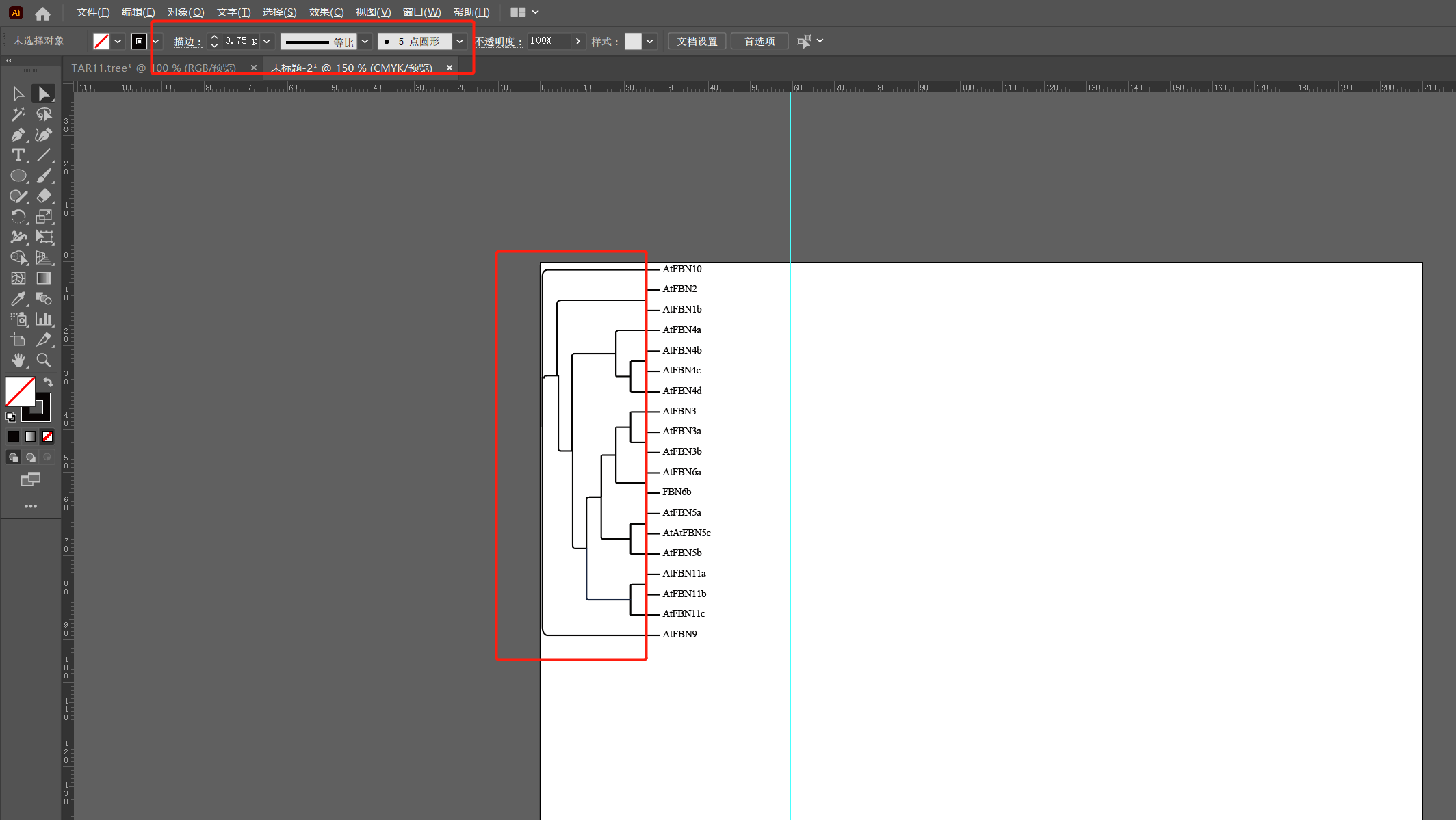The image size is (1456, 820).
Task: Expand the 5 点圆形 brush dropdown
Action: click(460, 41)
